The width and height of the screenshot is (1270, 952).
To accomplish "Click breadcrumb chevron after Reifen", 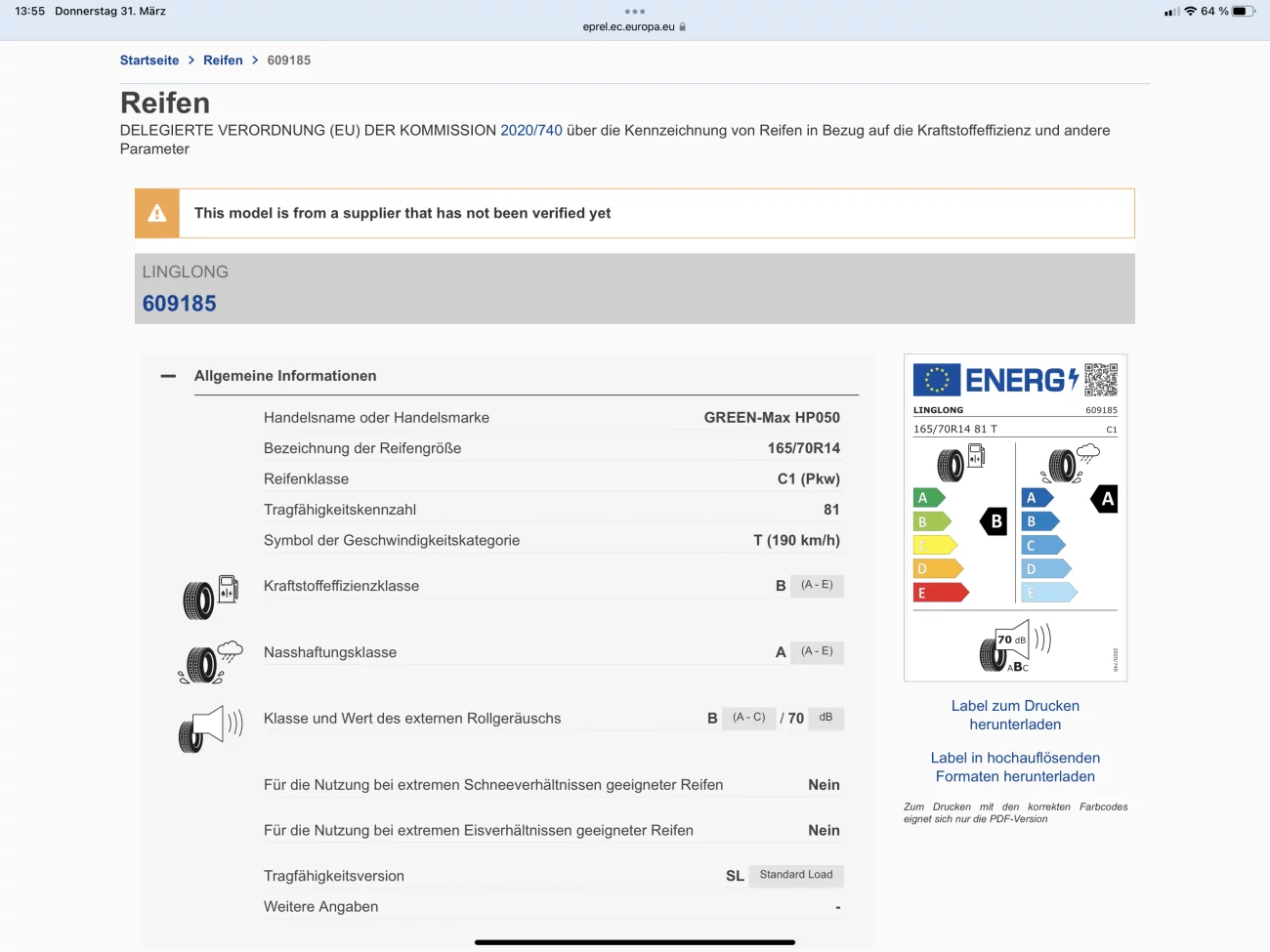I will click(255, 61).
